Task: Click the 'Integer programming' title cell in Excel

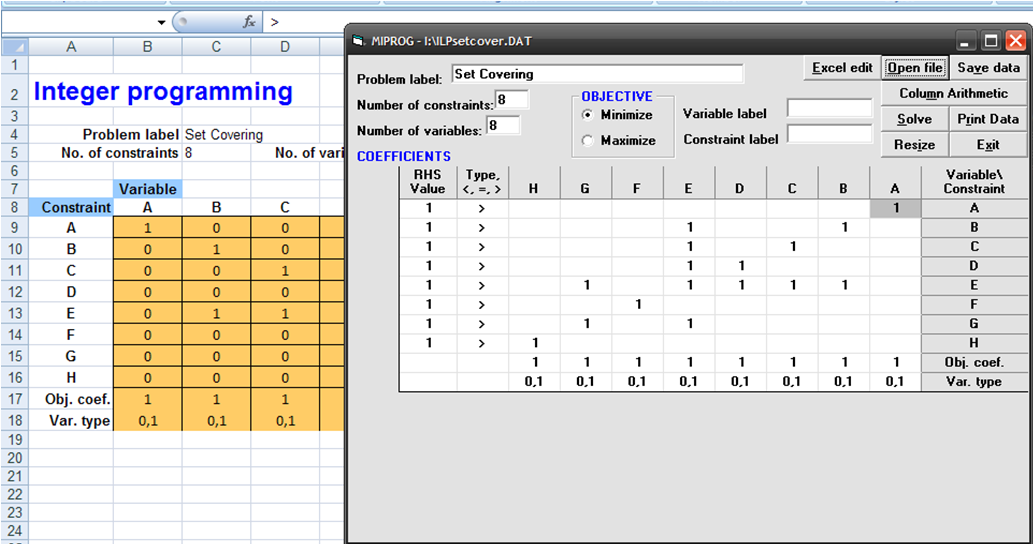Action: (163, 92)
